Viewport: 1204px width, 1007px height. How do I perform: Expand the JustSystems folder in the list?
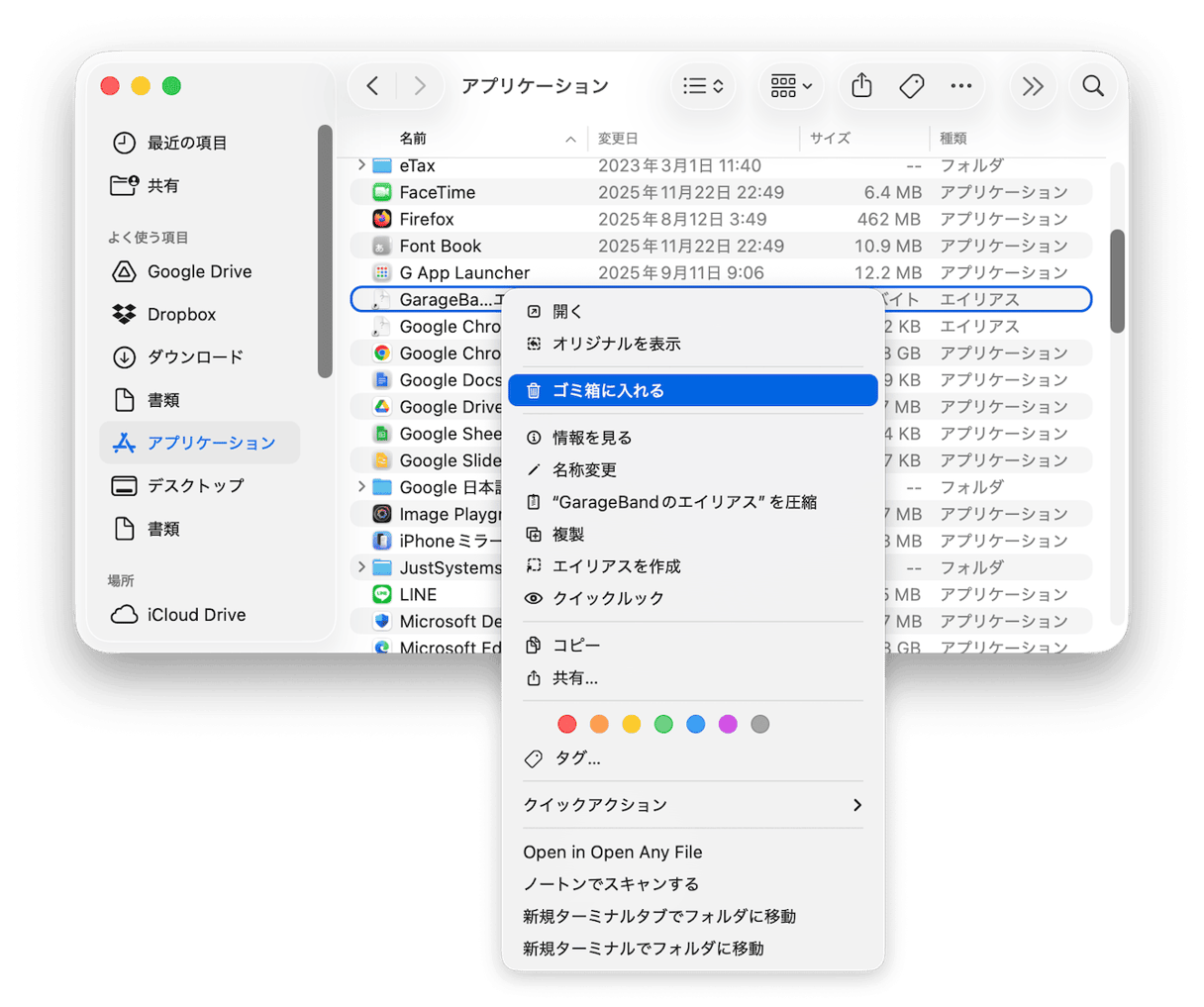[x=359, y=567]
